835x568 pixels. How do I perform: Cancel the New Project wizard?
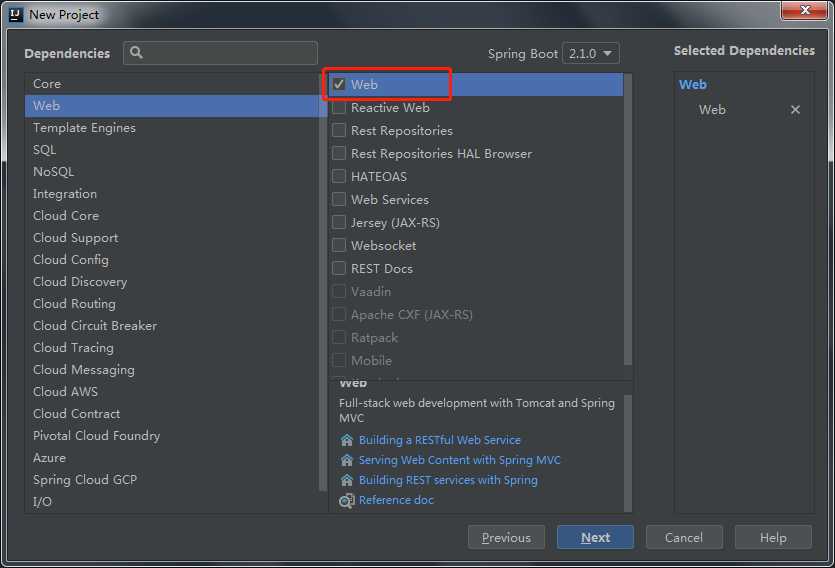coord(684,538)
